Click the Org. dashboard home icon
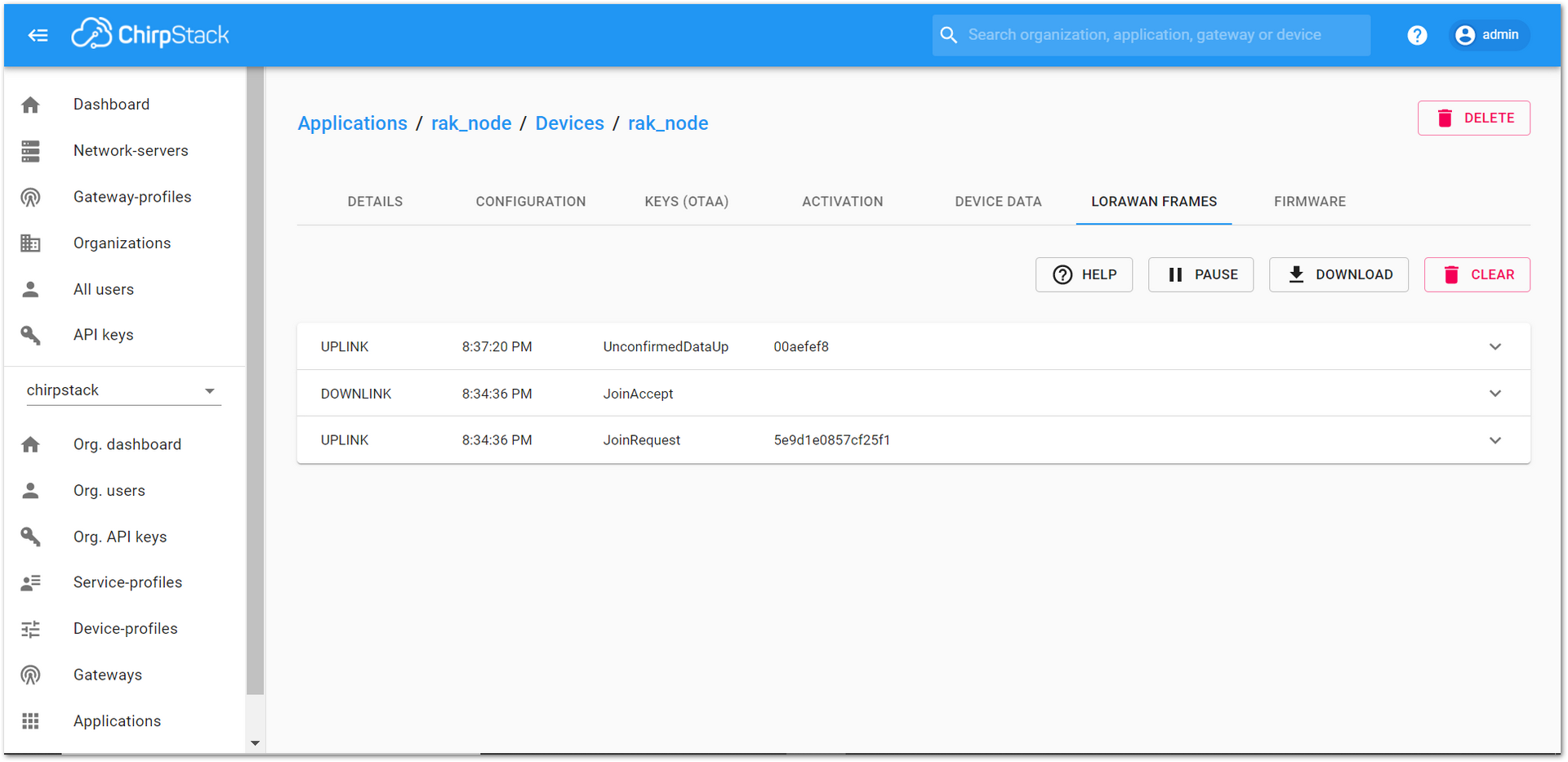The image size is (1568, 762). (30, 444)
